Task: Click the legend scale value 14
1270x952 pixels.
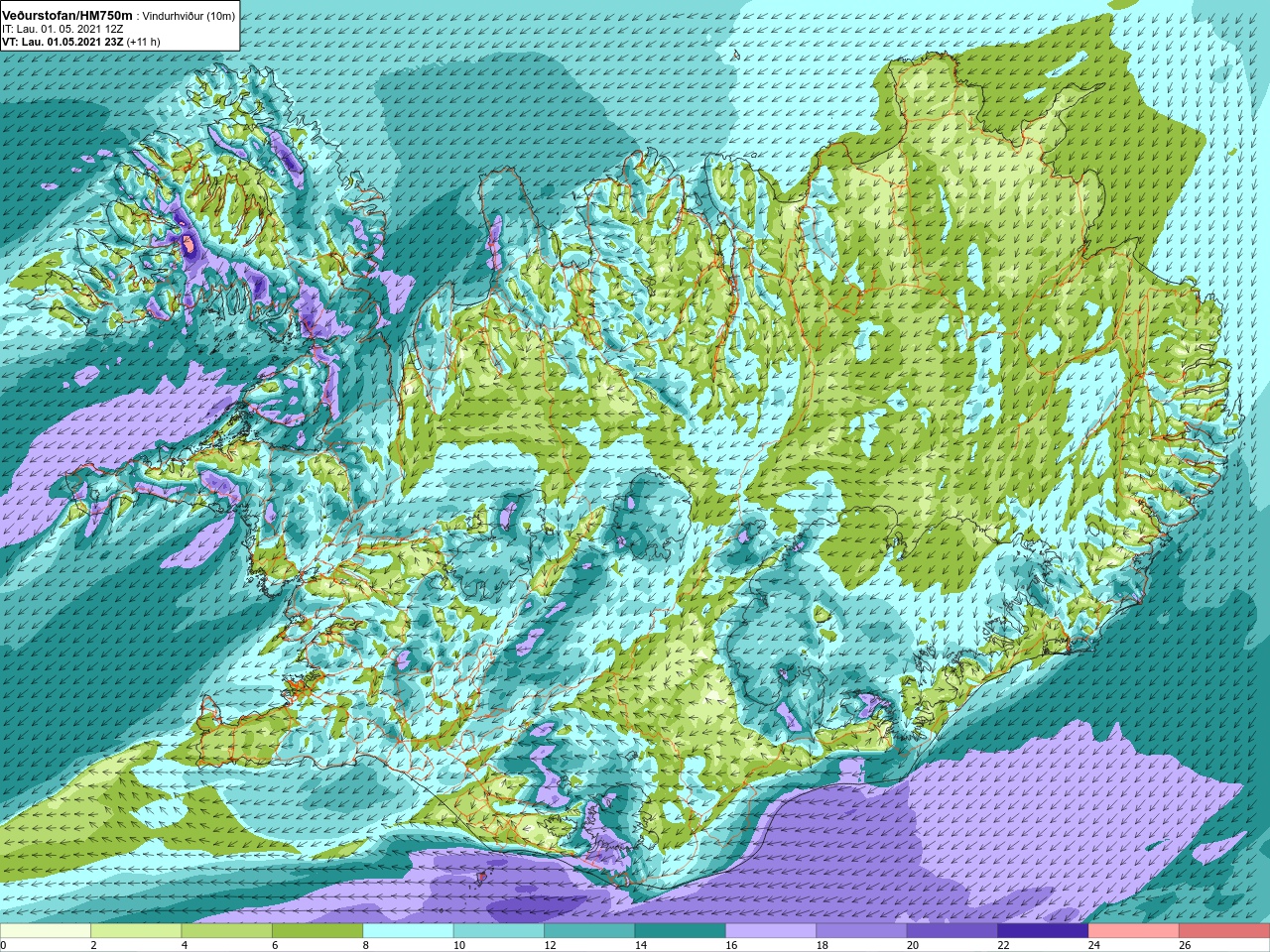Action: [x=640, y=945]
